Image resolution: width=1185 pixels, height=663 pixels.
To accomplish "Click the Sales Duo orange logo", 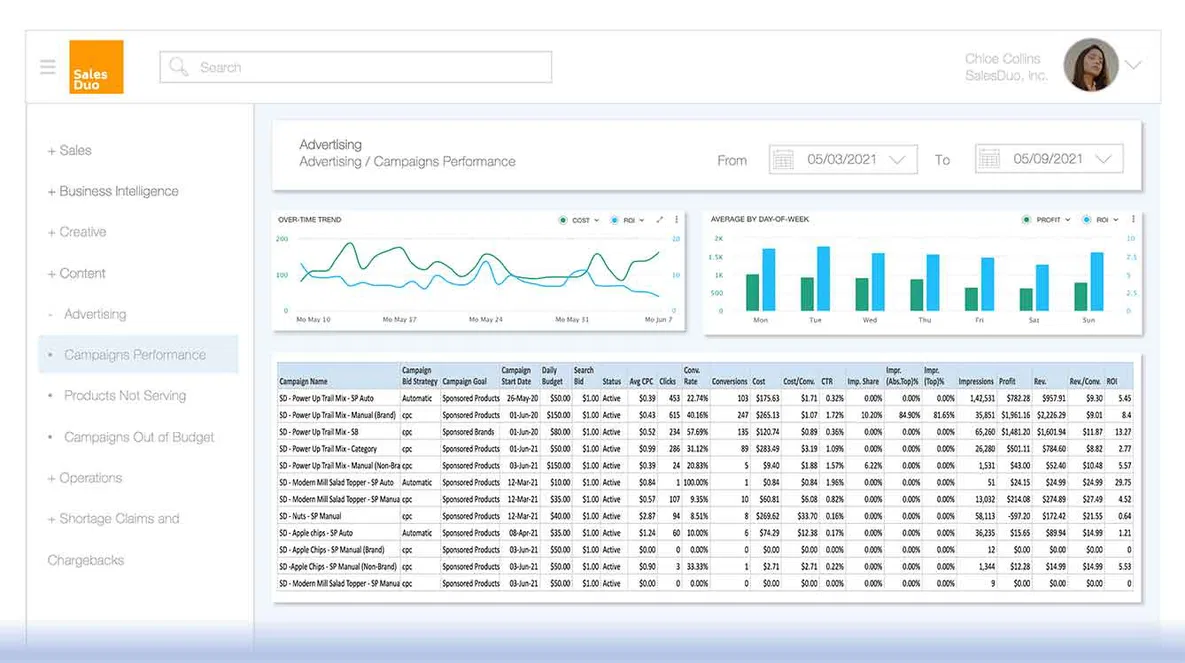I will 96,67.
